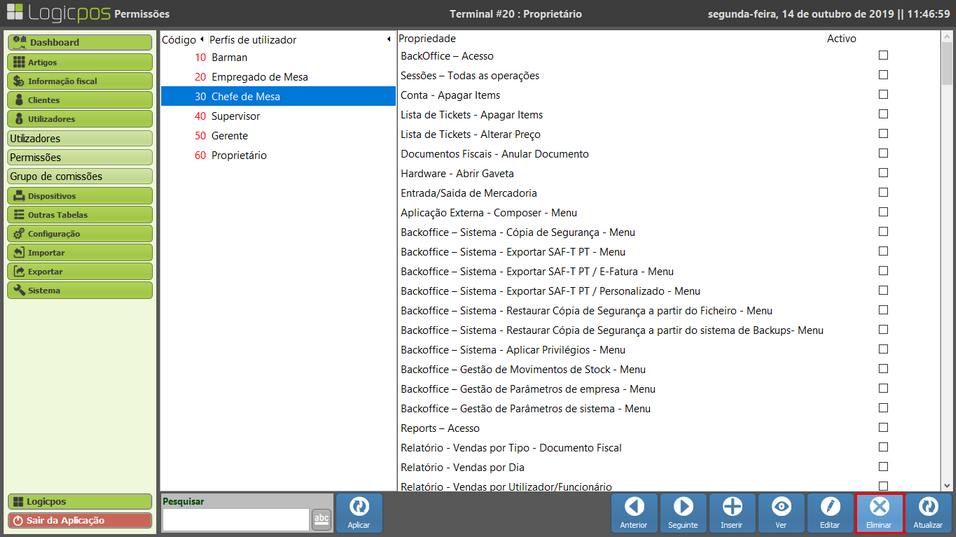Click the Inserir plus button
The height and width of the screenshot is (537, 956).
point(732,513)
